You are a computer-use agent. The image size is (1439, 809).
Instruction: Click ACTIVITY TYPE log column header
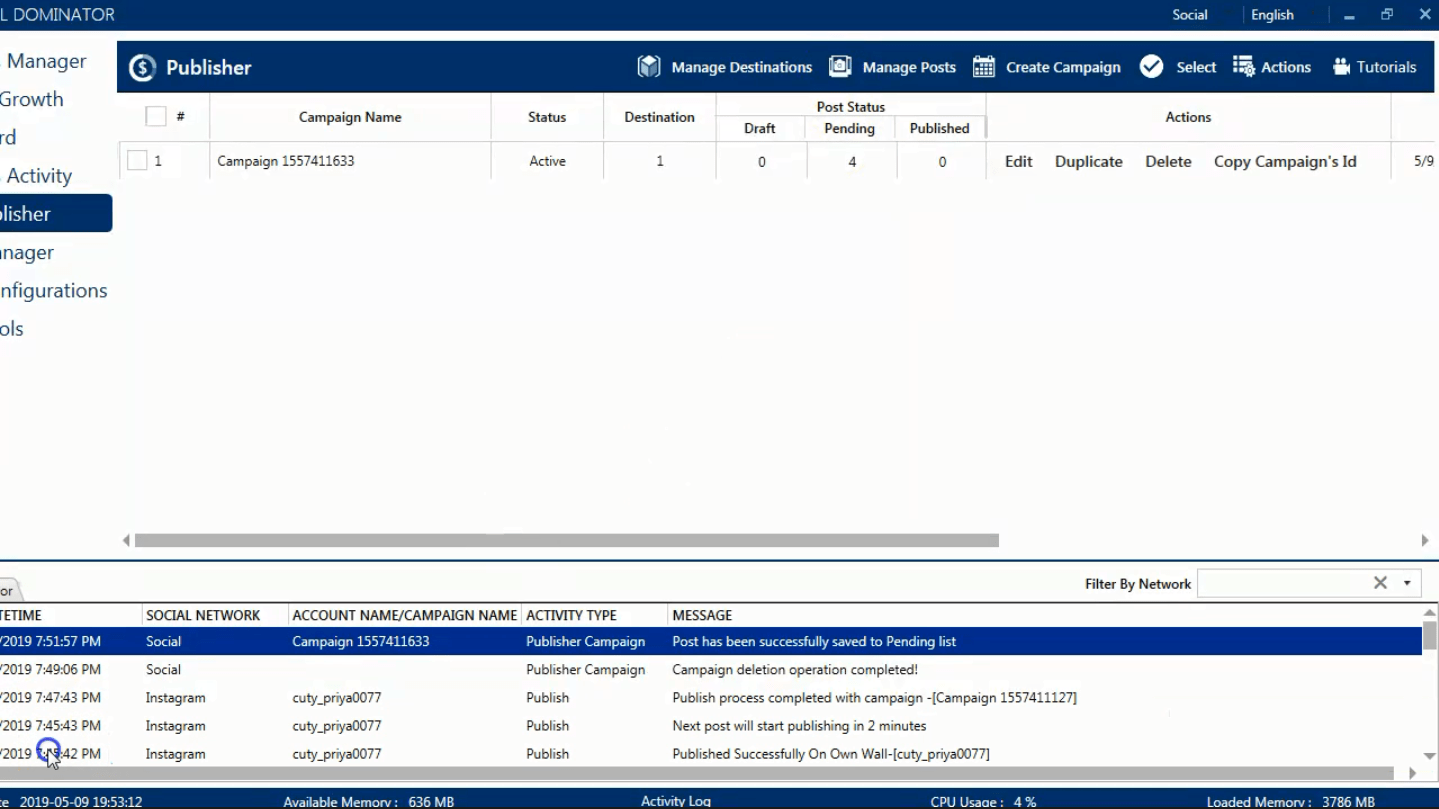pyautogui.click(x=594, y=615)
